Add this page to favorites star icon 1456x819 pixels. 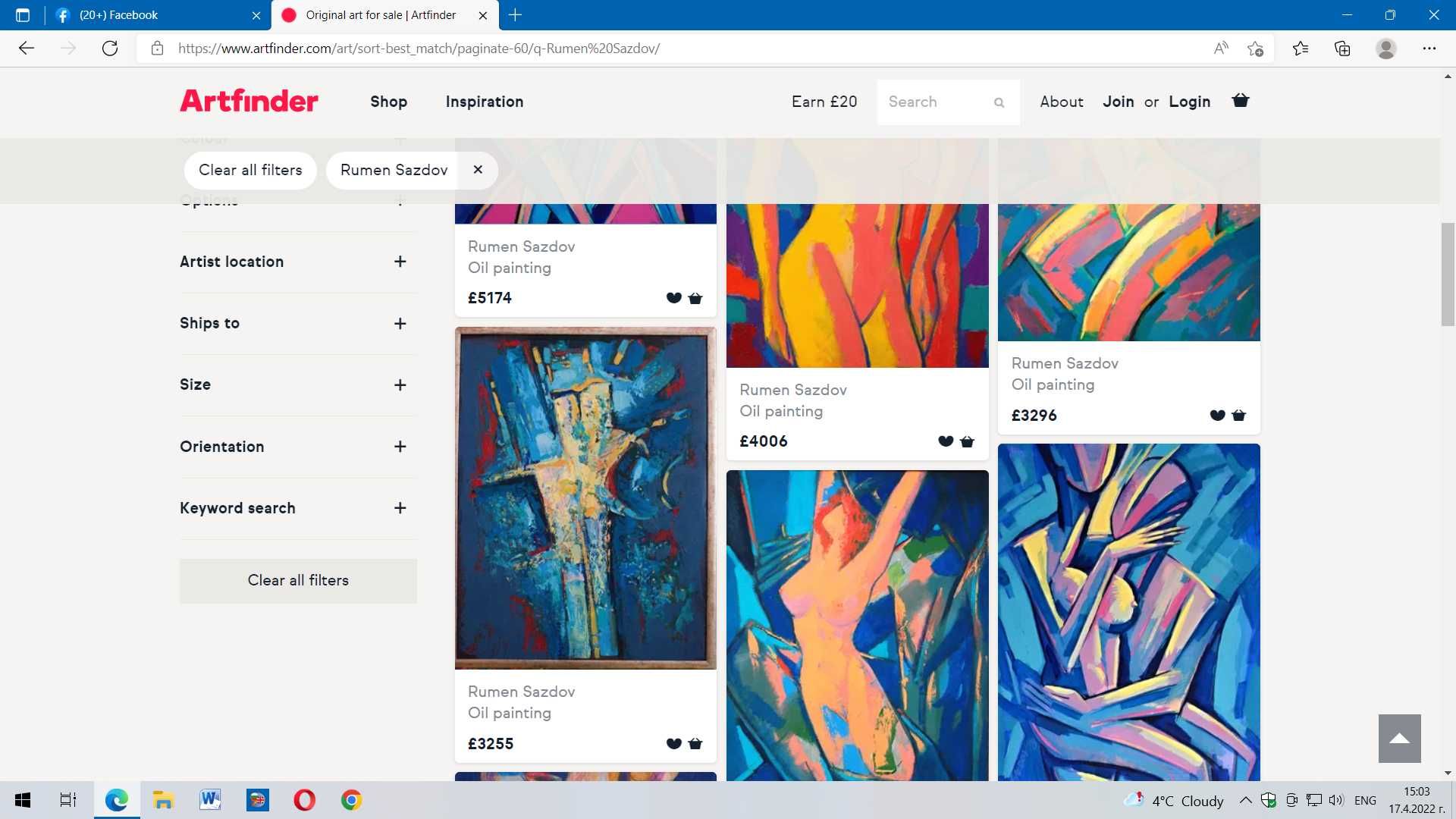point(1256,49)
